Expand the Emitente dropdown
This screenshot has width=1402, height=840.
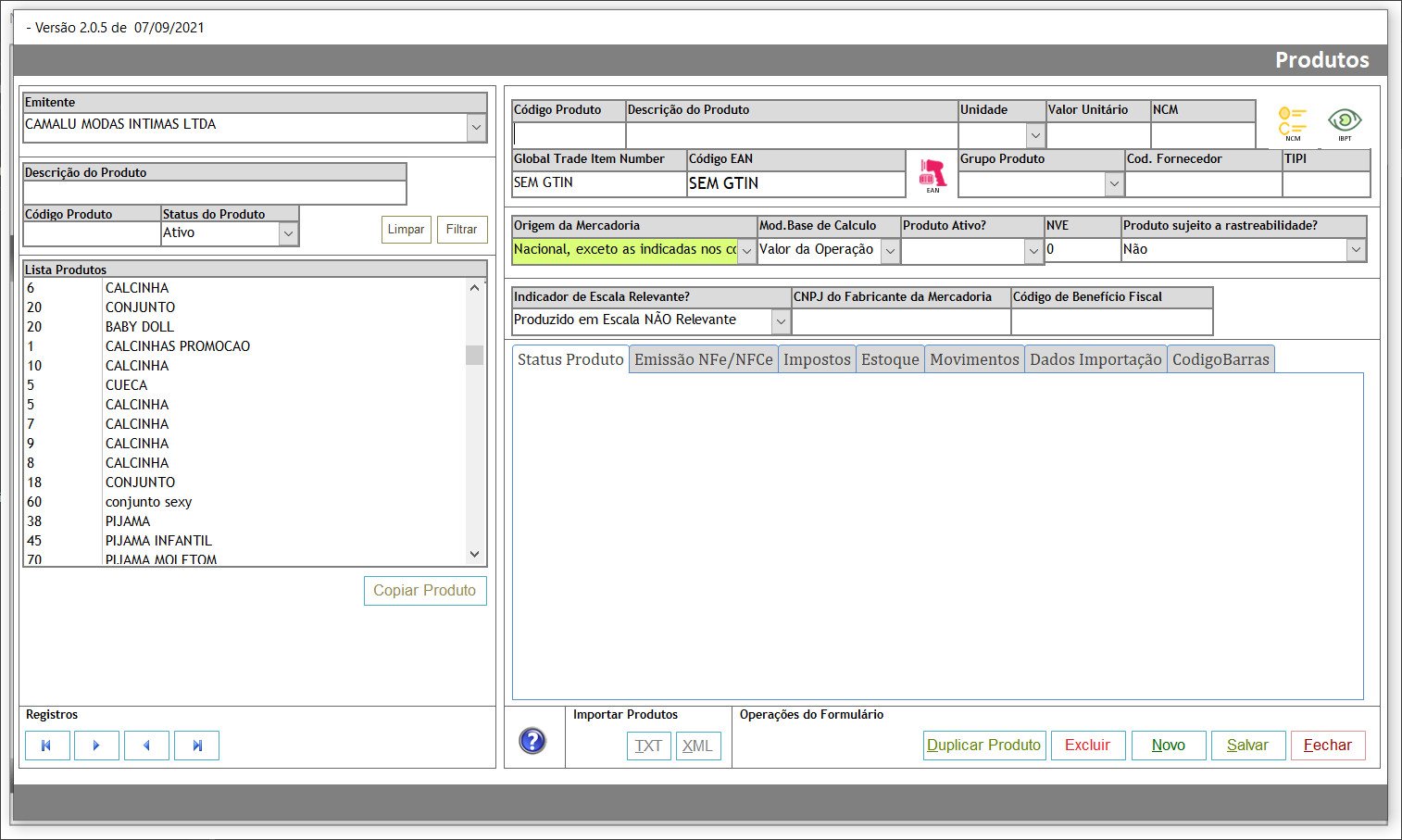coord(476,127)
